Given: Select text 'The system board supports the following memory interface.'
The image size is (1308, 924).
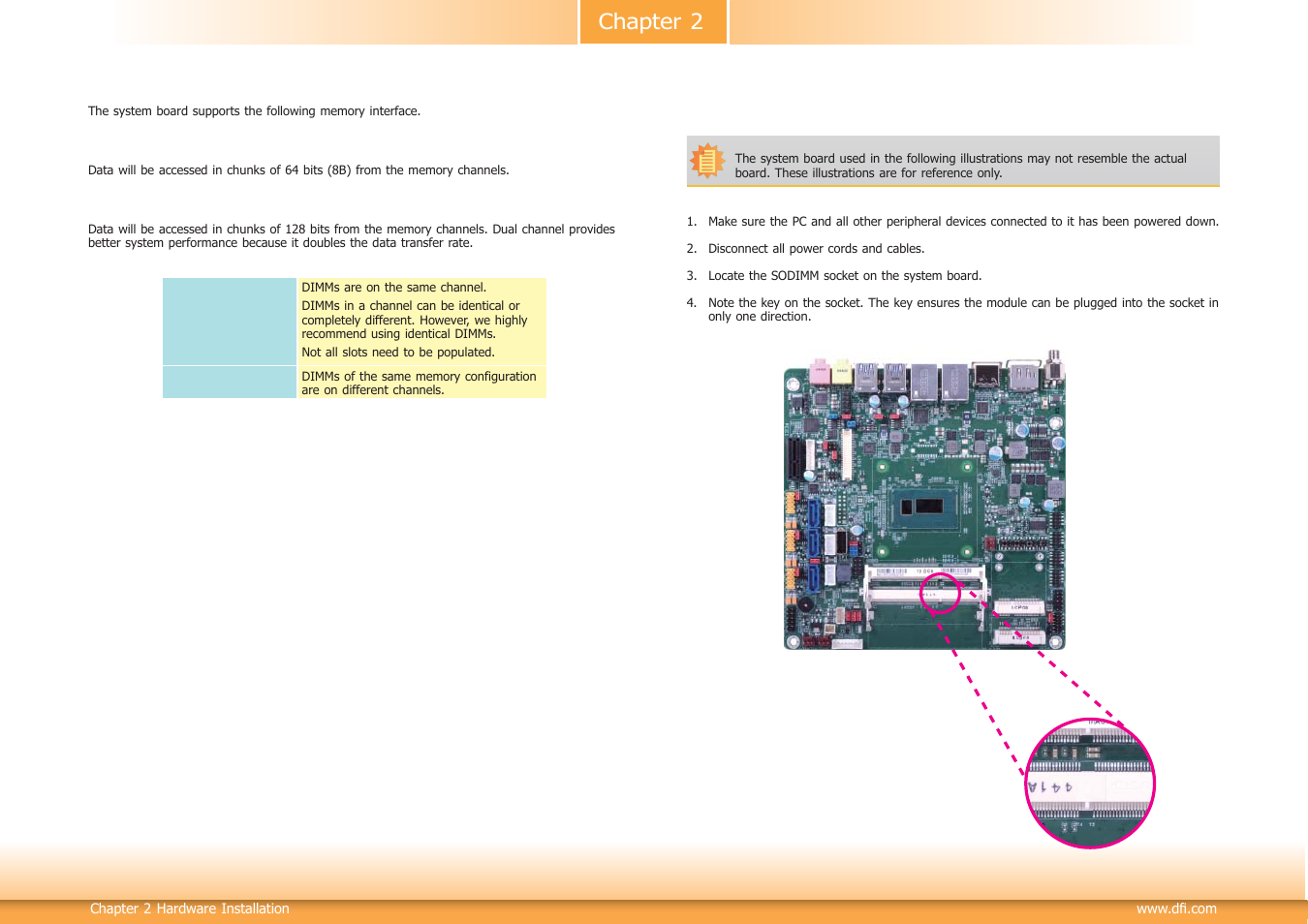Looking at the screenshot, I should (x=254, y=111).
